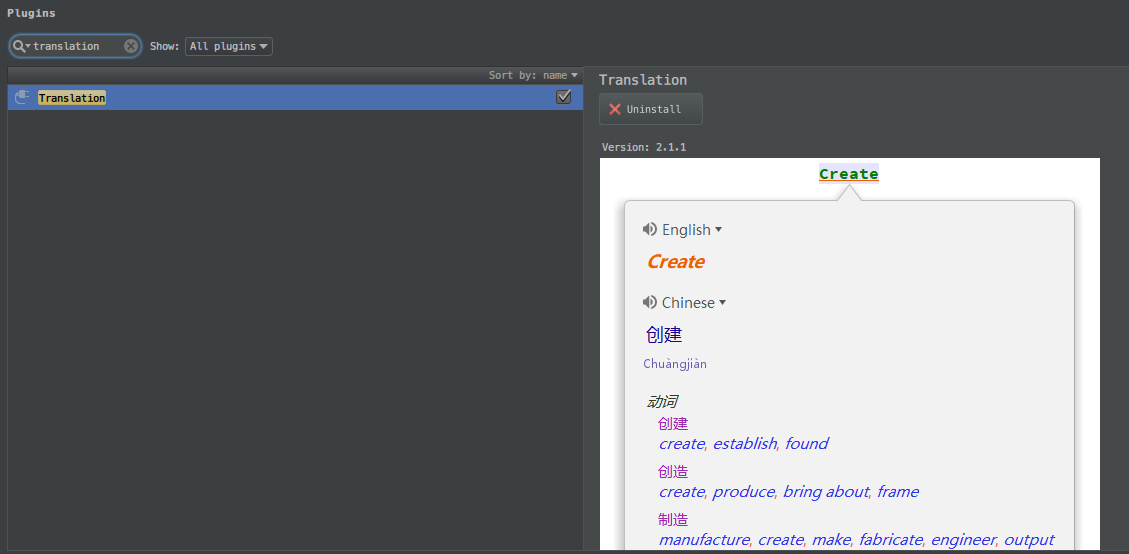
Task: Focus the plugin search text field
Action: click(75, 46)
